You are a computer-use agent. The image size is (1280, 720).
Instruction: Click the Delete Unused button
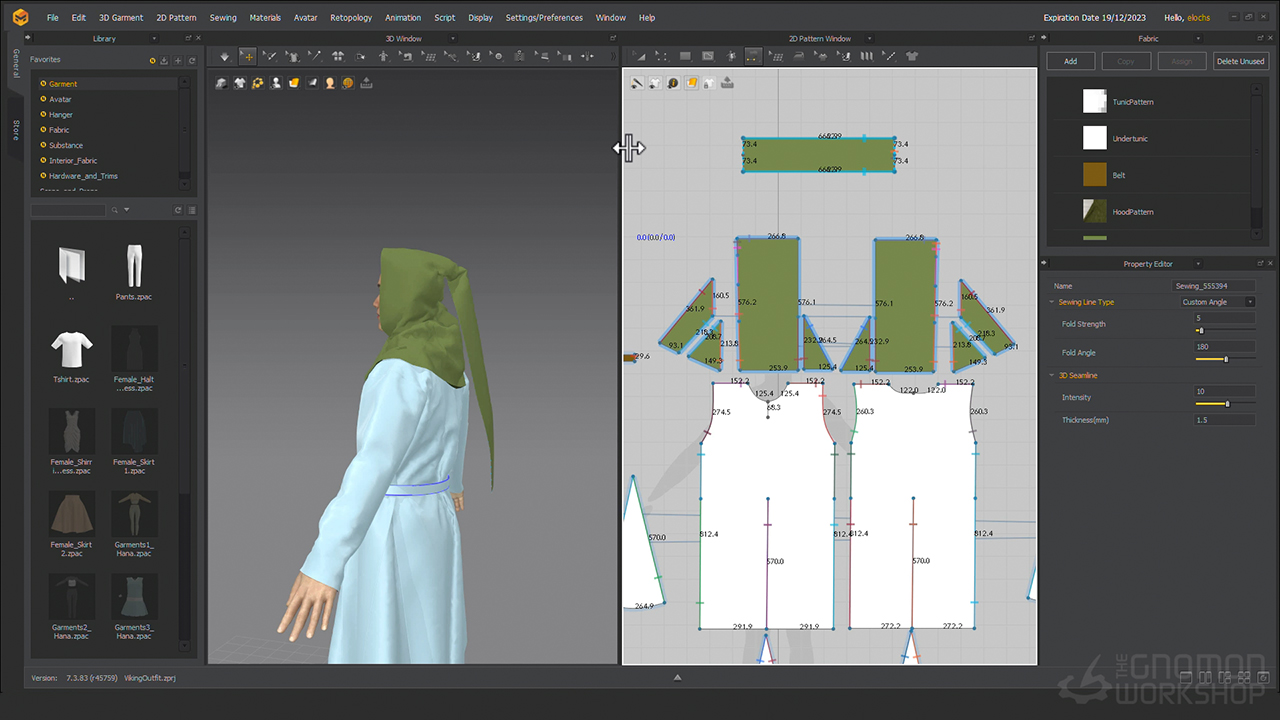1240,61
